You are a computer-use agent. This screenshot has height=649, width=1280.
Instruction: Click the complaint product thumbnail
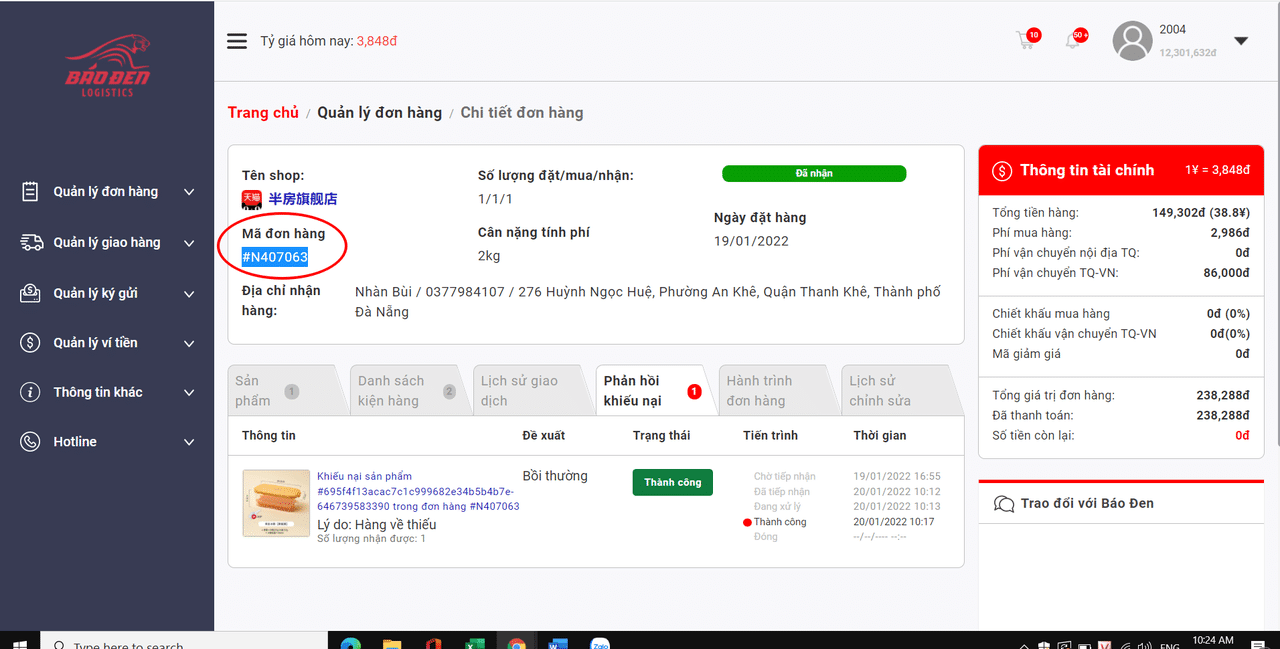[276, 503]
